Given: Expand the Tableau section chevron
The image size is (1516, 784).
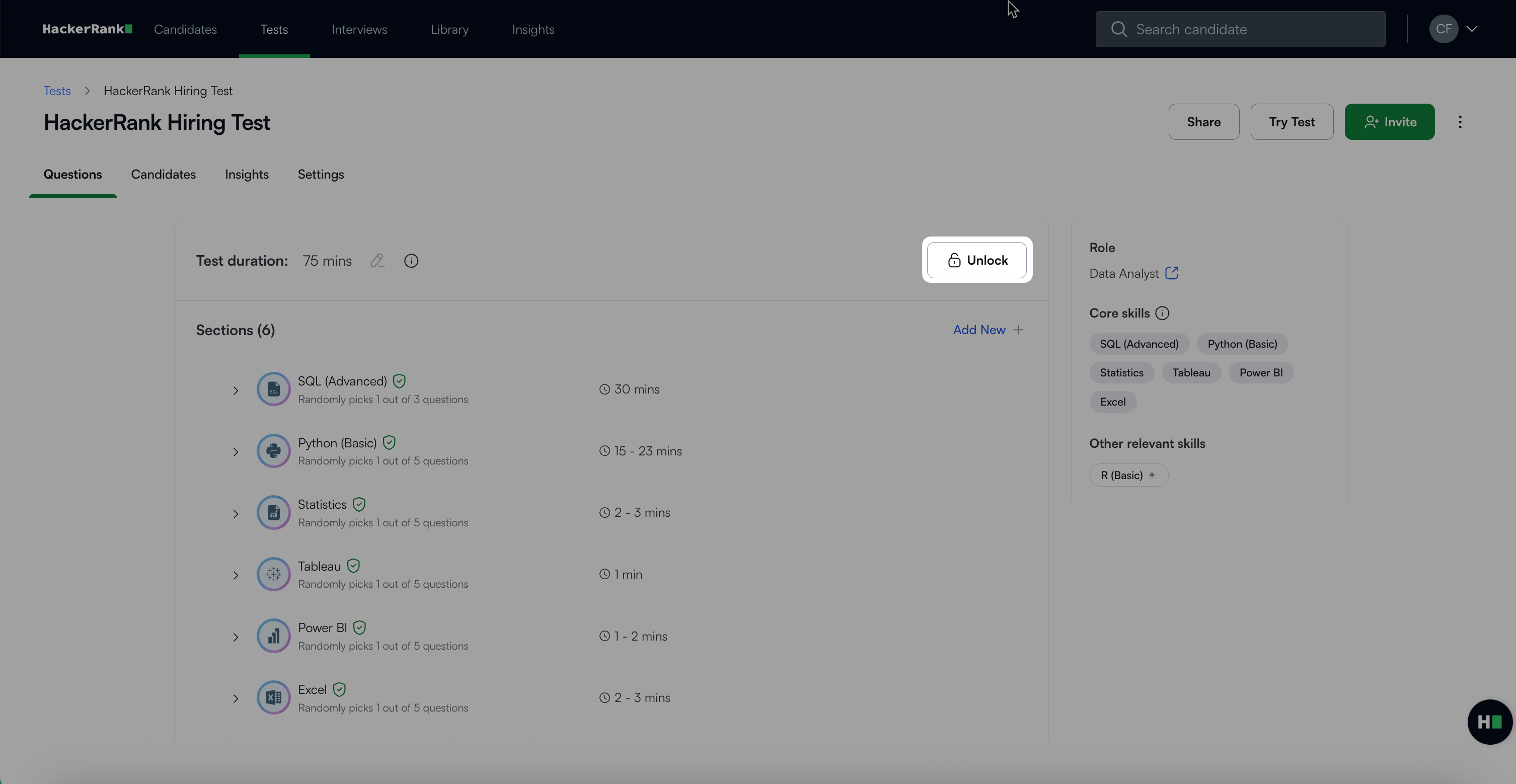Looking at the screenshot, I should point(236,575).
